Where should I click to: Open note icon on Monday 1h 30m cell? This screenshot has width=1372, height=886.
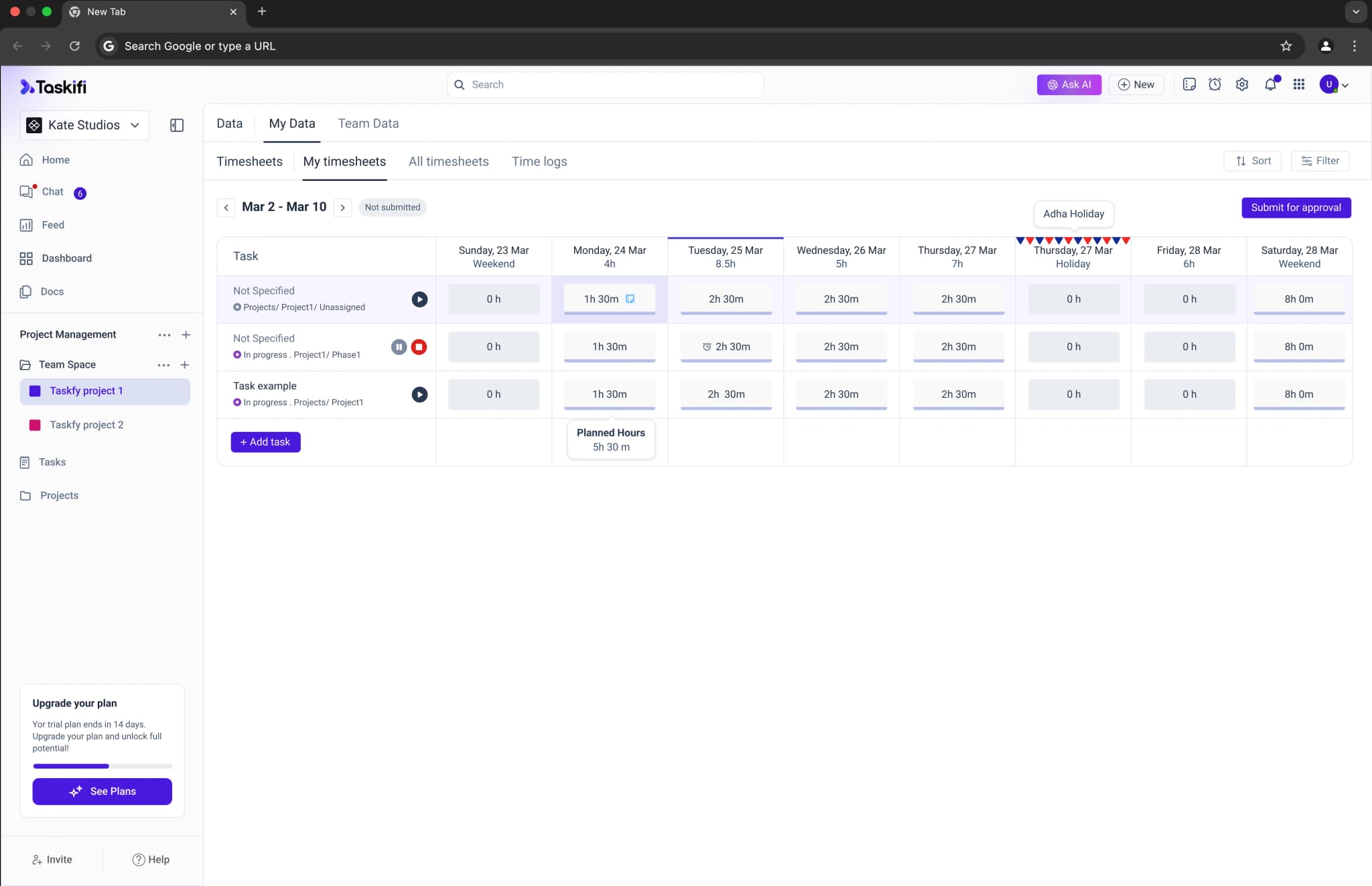(x=630, y=299)
